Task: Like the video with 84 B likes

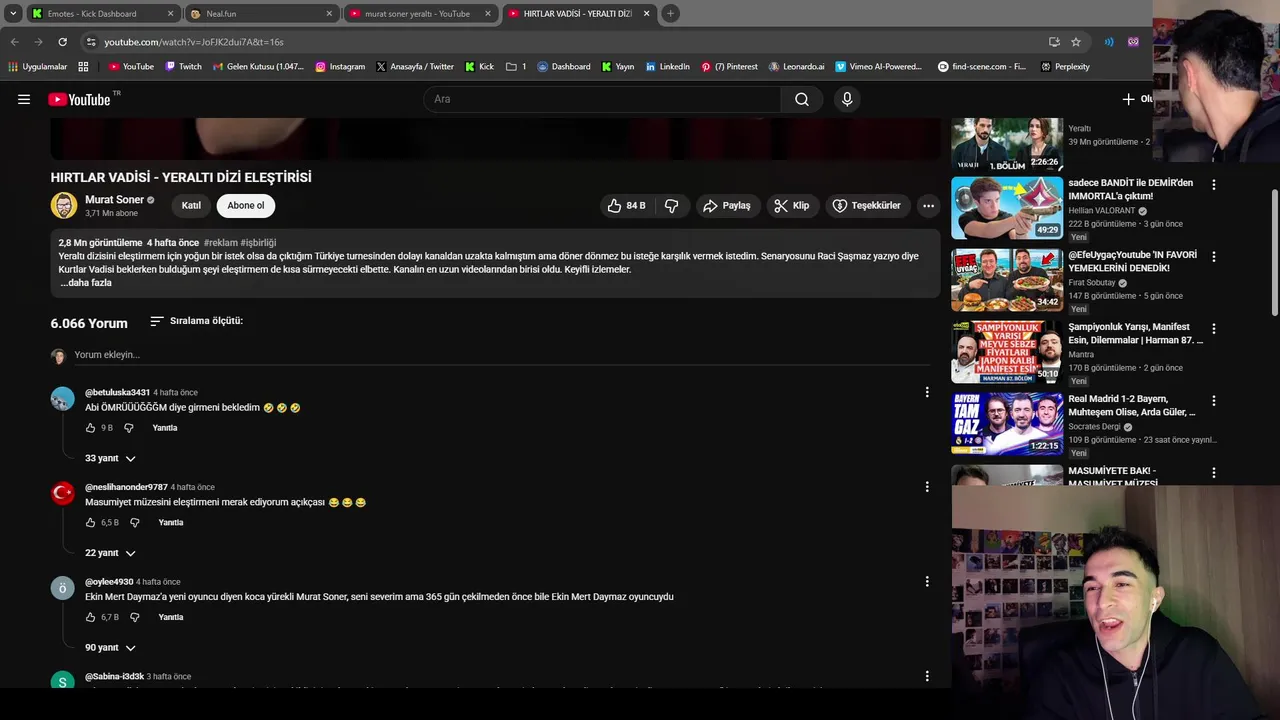Action: (x=626, y=205)
